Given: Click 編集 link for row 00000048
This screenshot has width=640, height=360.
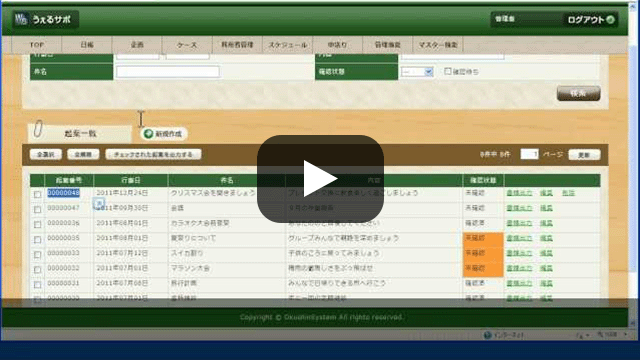Looking at the screenshot, I should click(x=546, y=193).
